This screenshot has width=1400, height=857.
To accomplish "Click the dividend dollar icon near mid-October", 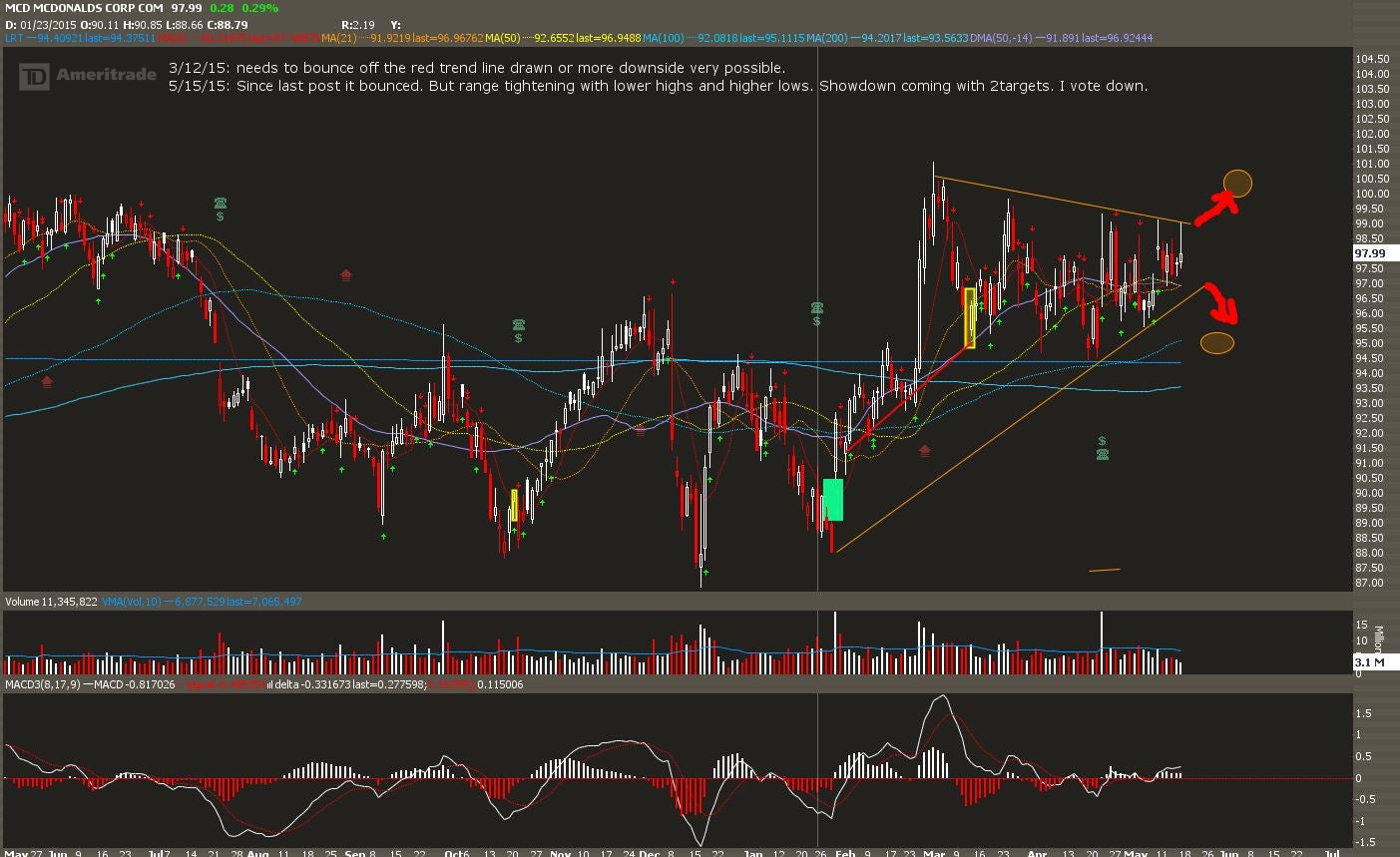I will coord(519,339).
